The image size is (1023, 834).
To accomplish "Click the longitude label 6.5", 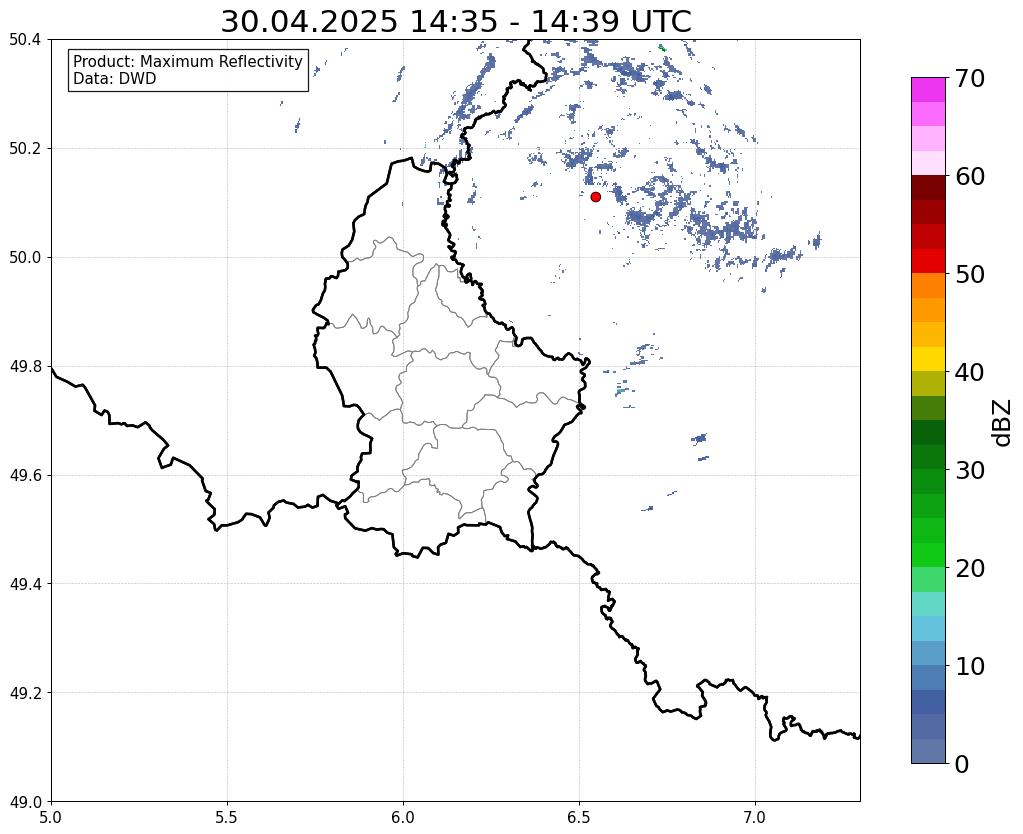I will click(x=579, y=817).
